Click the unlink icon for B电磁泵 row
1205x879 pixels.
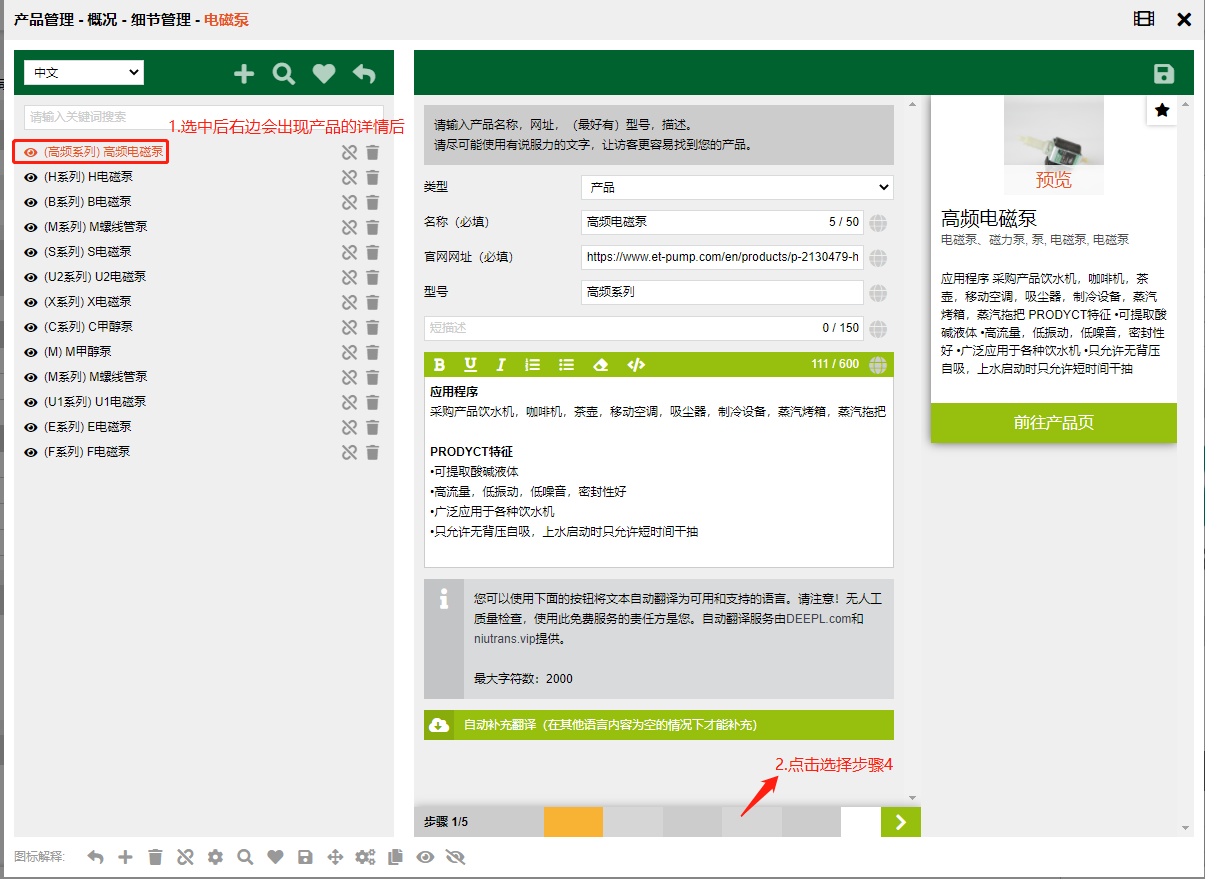(349, 202)
